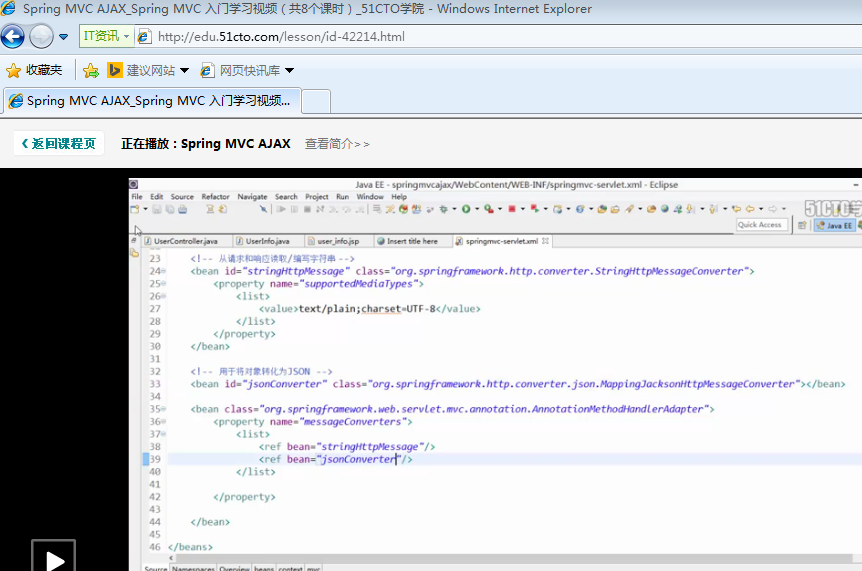
Task: Click Package Explorer icon in left sidebar
Action: [x=135, y=253]
